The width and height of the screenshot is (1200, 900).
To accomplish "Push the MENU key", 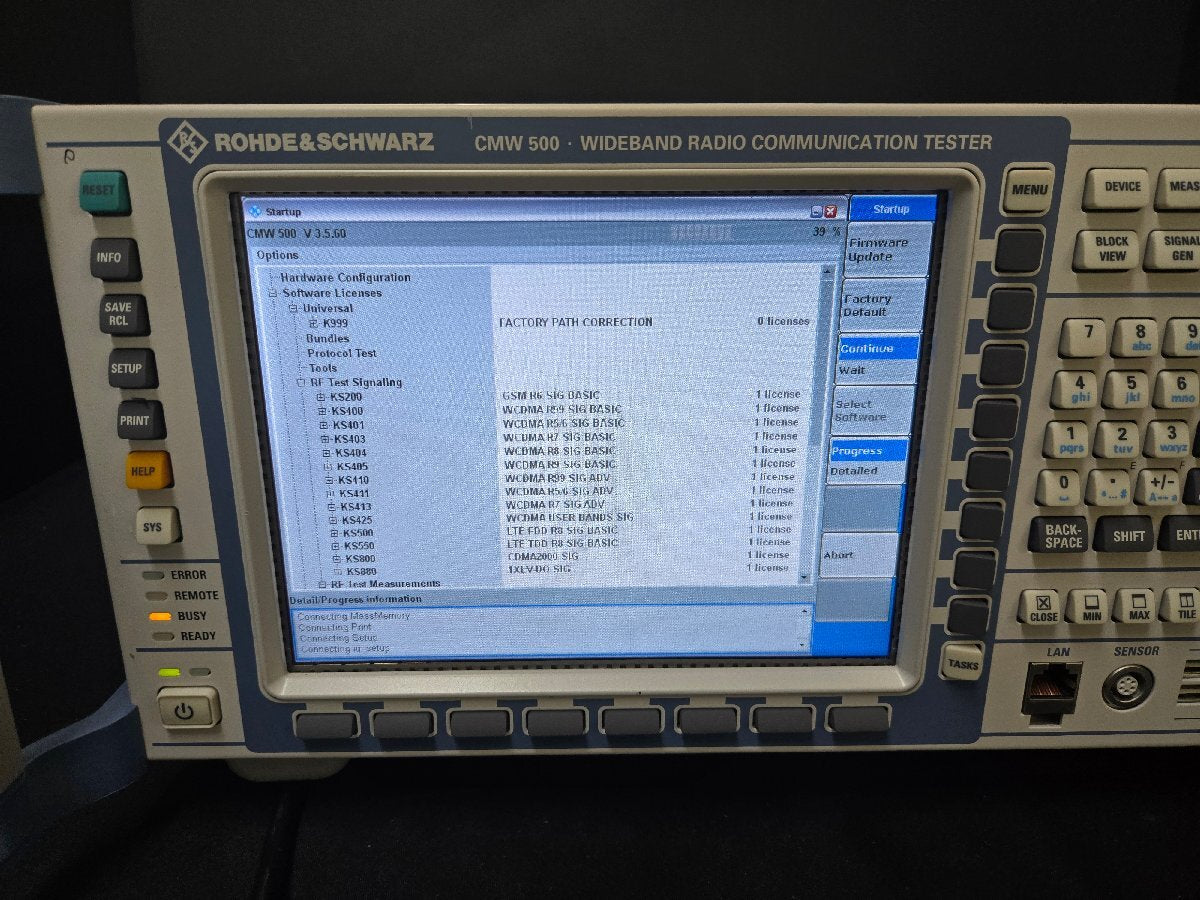I will (x=1028, y=189).
